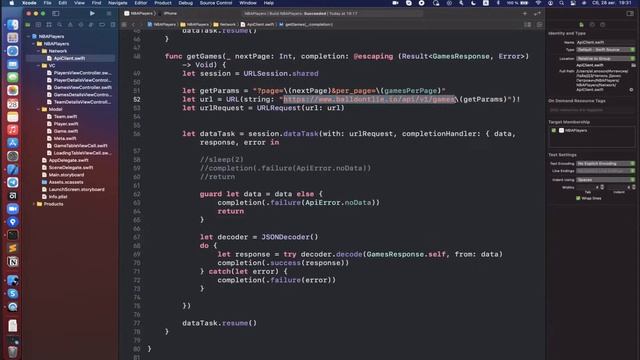Open the Editor menu
The height and width of the screenshot is (360, 640).
(x=141, y=3)
